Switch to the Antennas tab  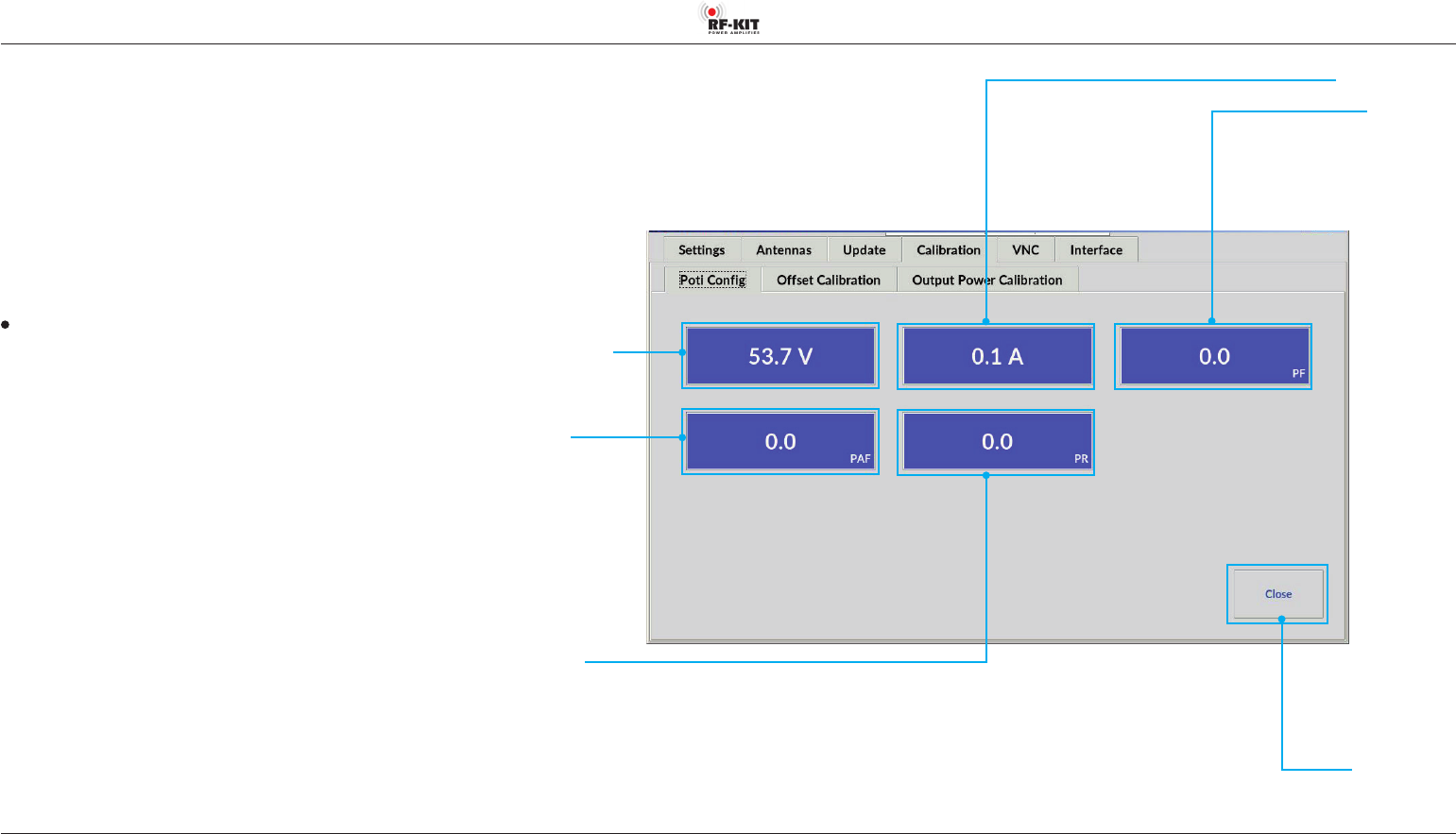[783, 250]
